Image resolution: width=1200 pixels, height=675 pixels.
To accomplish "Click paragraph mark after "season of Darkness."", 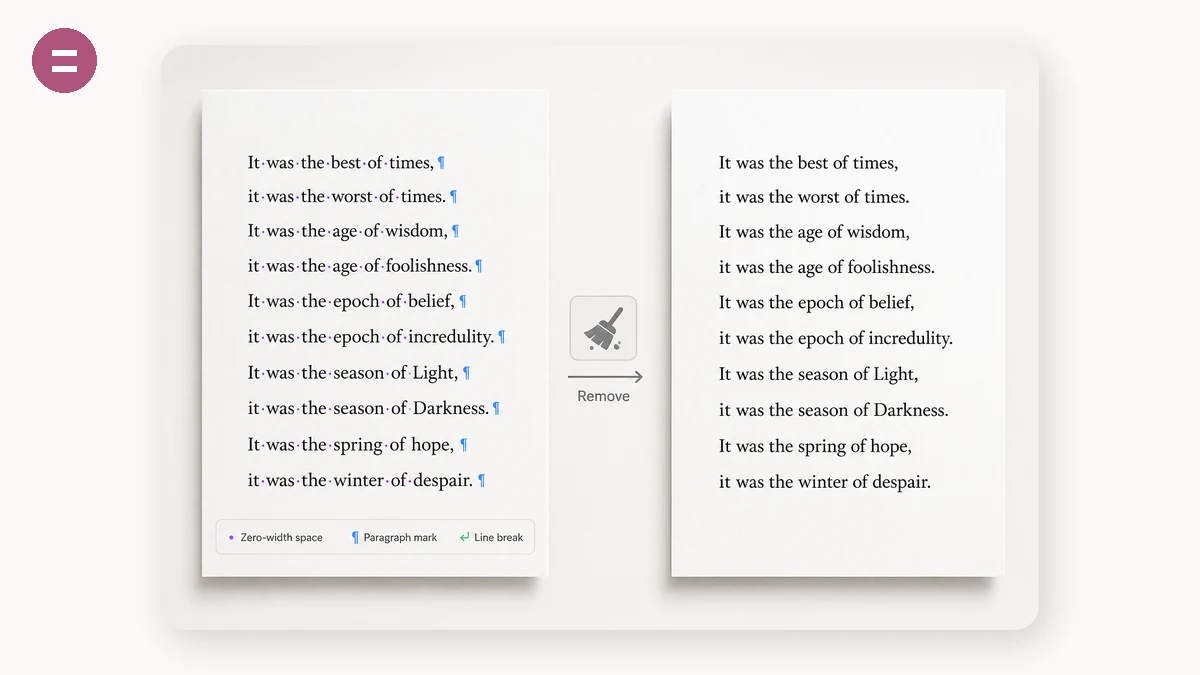I will point(496,408).
